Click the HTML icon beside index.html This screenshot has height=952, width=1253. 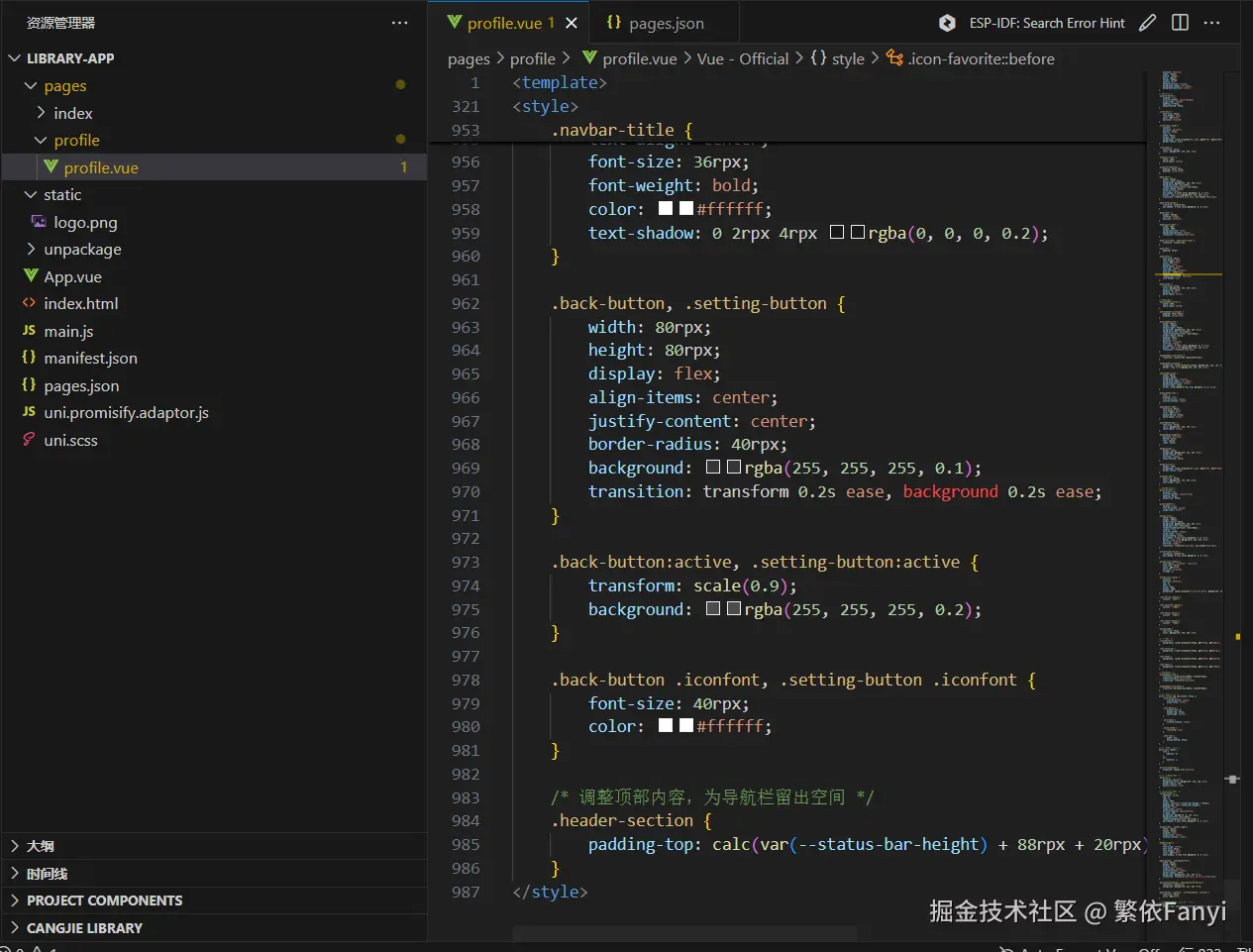[x=29, y=303]
